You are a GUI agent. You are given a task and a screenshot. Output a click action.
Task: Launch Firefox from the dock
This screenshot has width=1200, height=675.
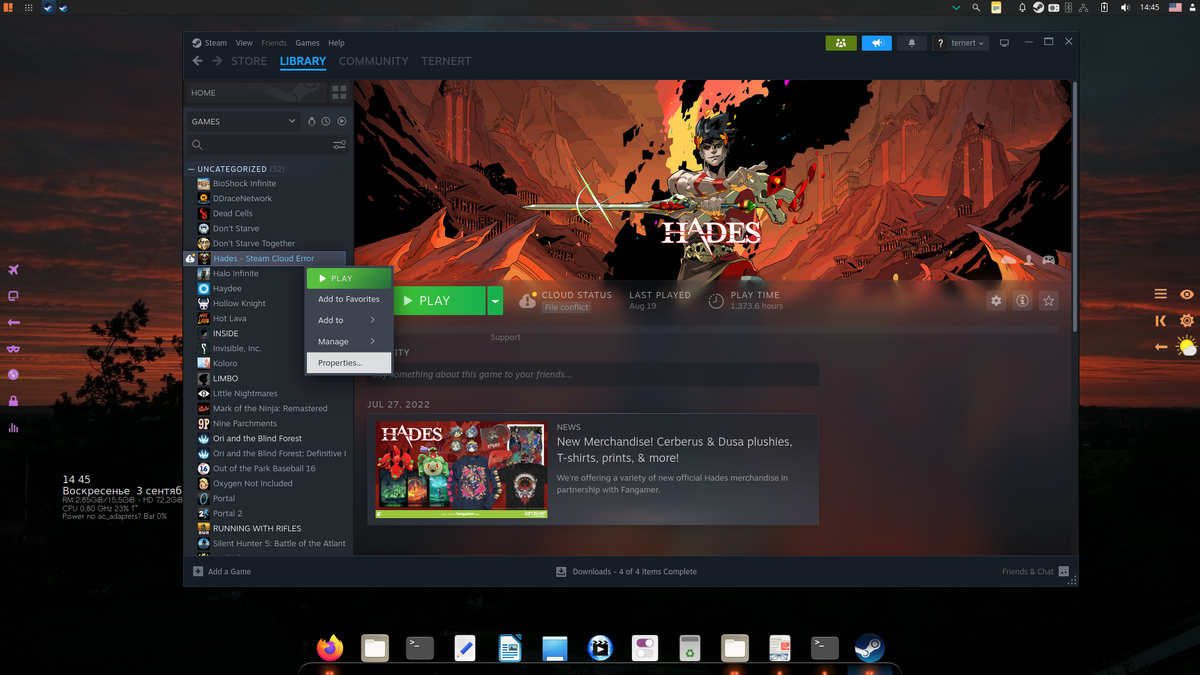(329, 648)
